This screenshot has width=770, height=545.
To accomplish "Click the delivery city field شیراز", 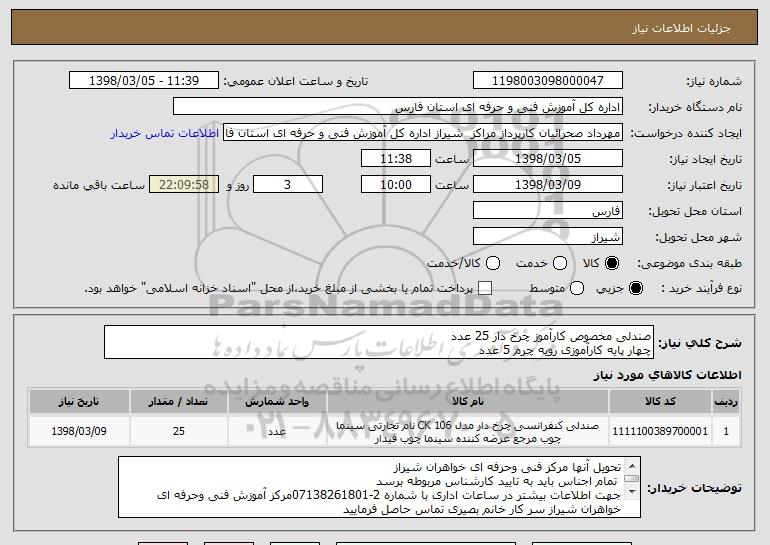I will point(548,237).
